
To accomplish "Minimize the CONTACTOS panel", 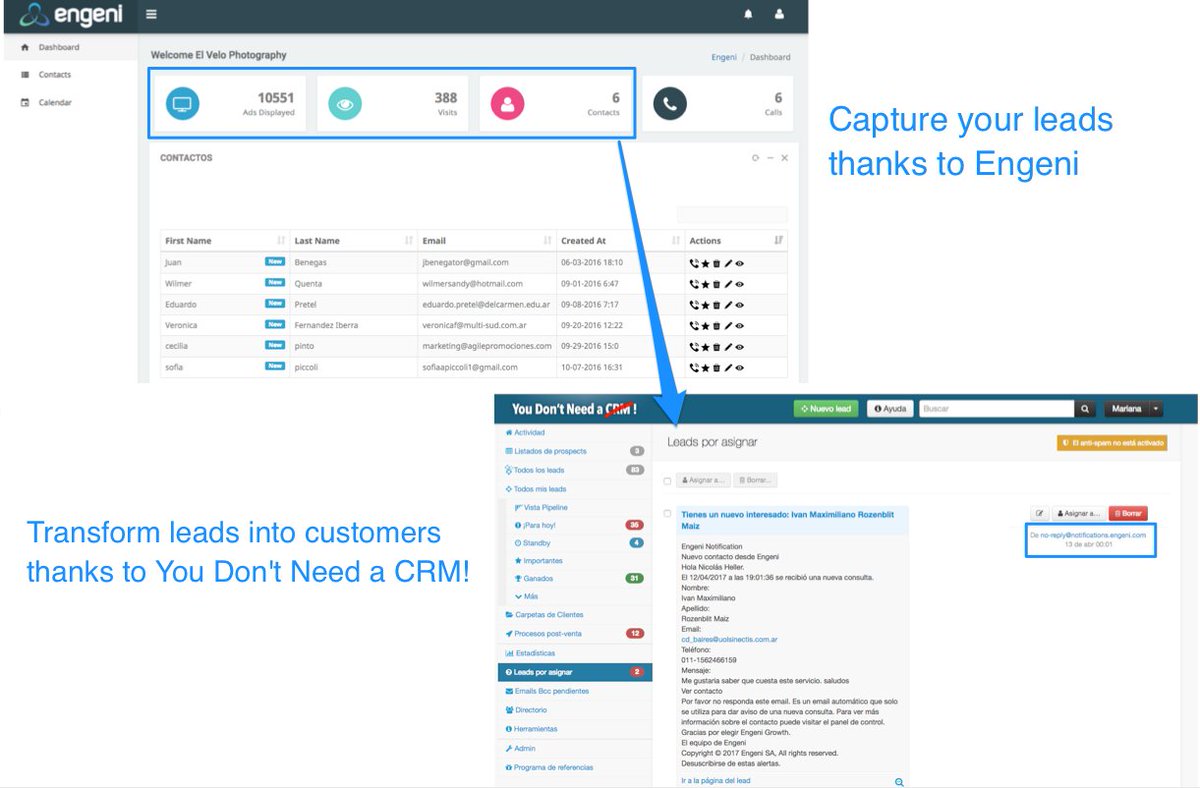I will 770,158.
